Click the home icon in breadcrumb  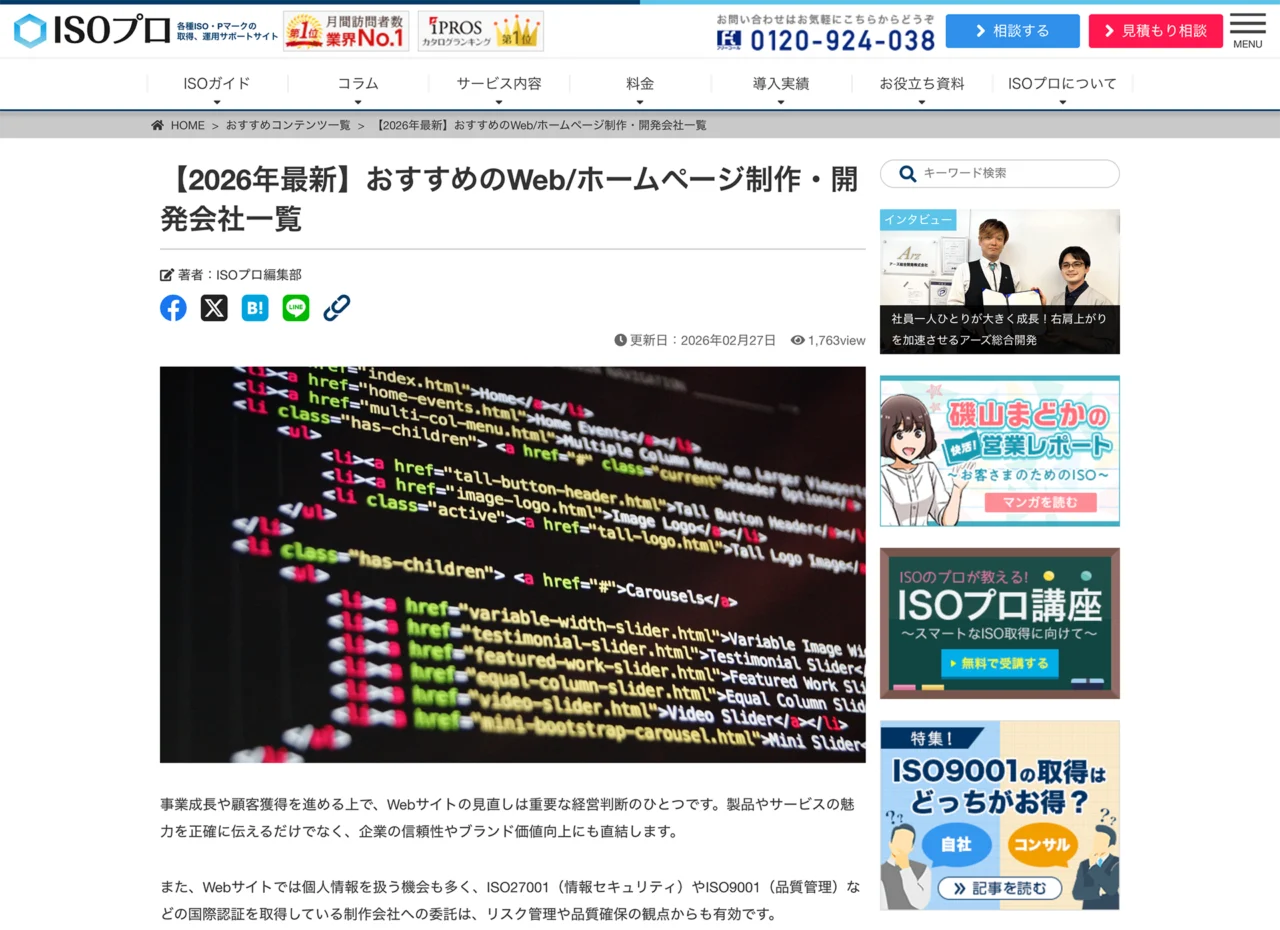(x=158, y=125)
